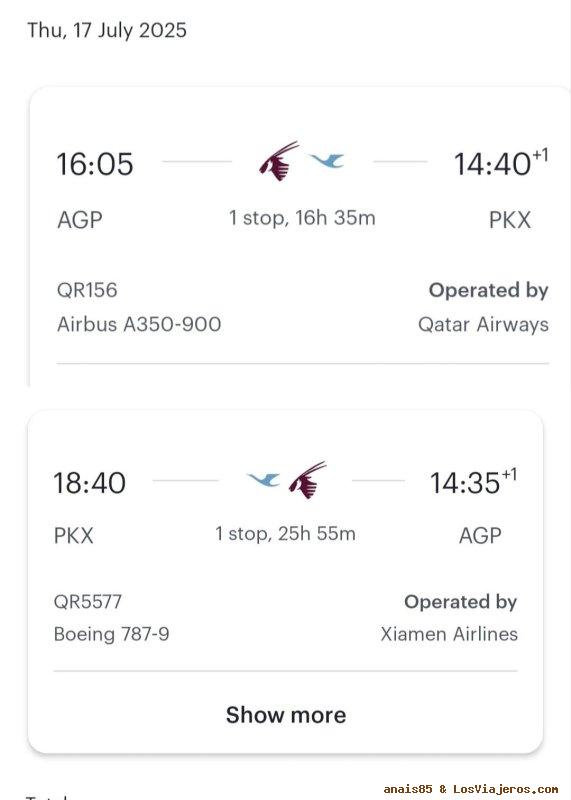The width and height of the screenshot is (571, 800).
Task: Select flight number QR156
Action: tap(87, 290)
